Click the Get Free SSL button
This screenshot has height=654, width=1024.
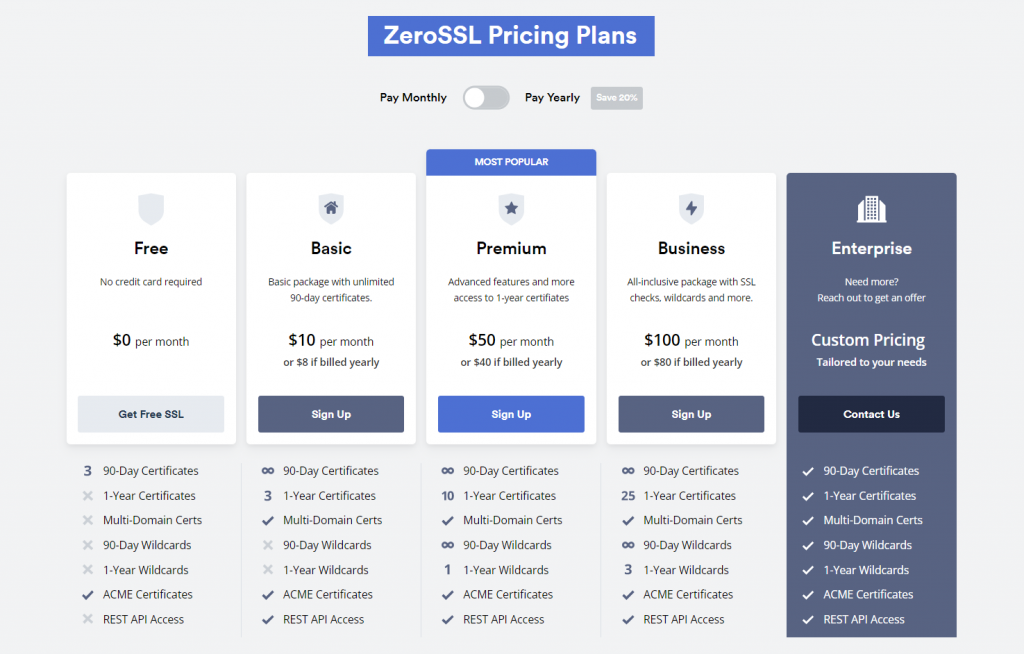pos(151,414)
